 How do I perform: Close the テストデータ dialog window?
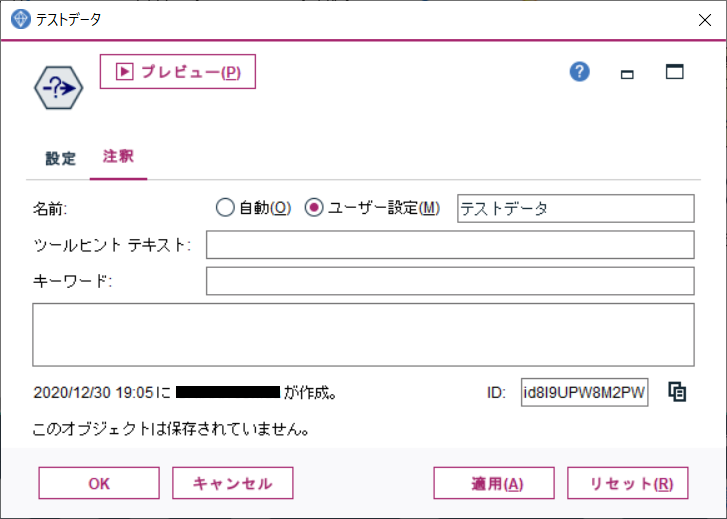(x=705, y=20)
